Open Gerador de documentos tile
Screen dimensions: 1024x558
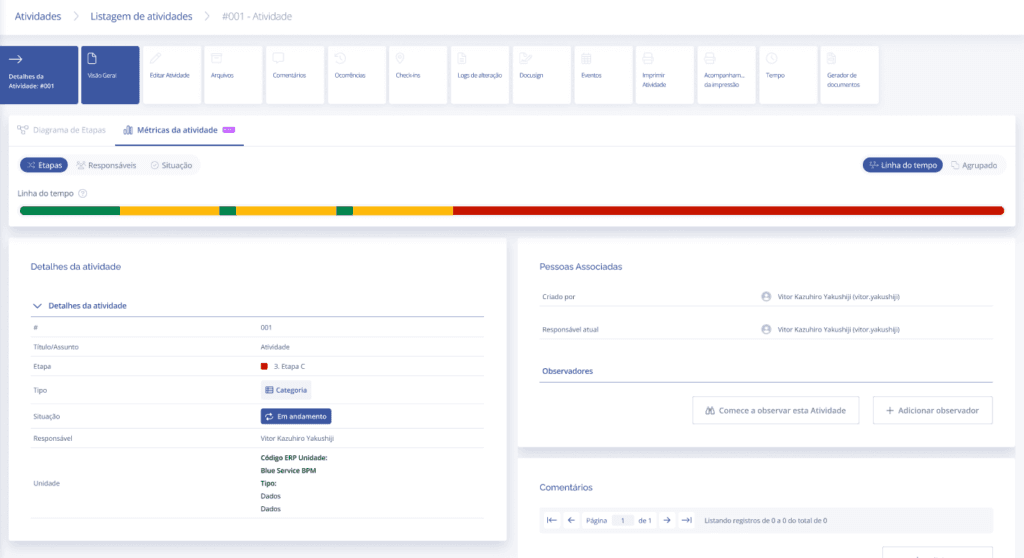tap(850, 74)
